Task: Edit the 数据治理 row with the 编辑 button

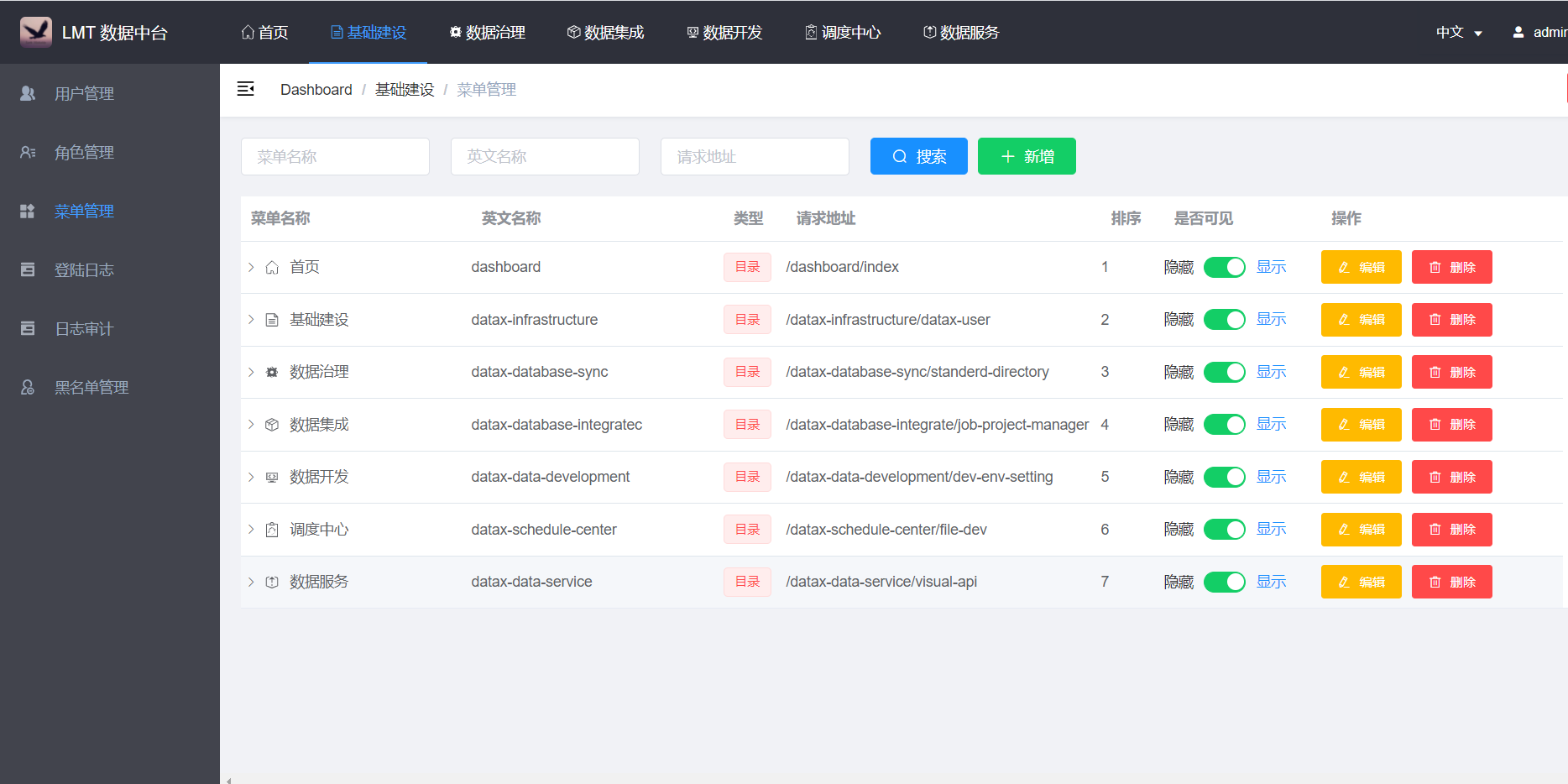Action: click(1361, 372)
